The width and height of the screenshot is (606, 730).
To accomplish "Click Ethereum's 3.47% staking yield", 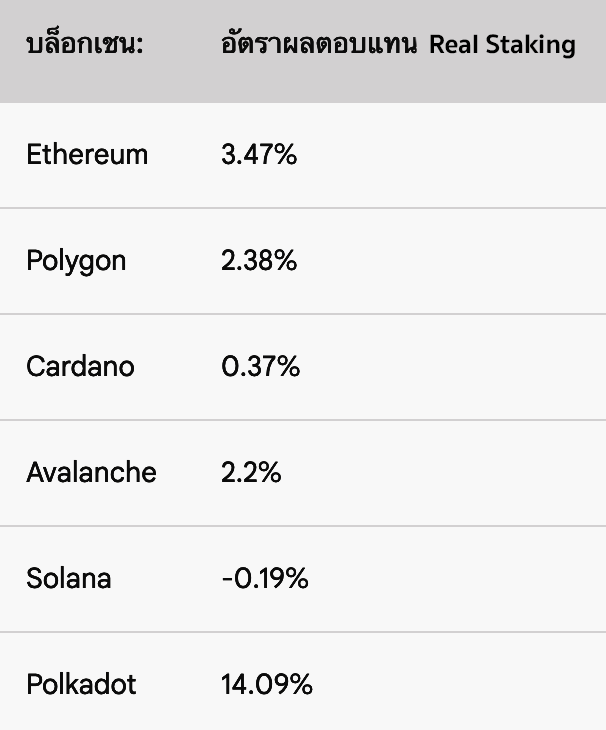I will coord(259,155).
